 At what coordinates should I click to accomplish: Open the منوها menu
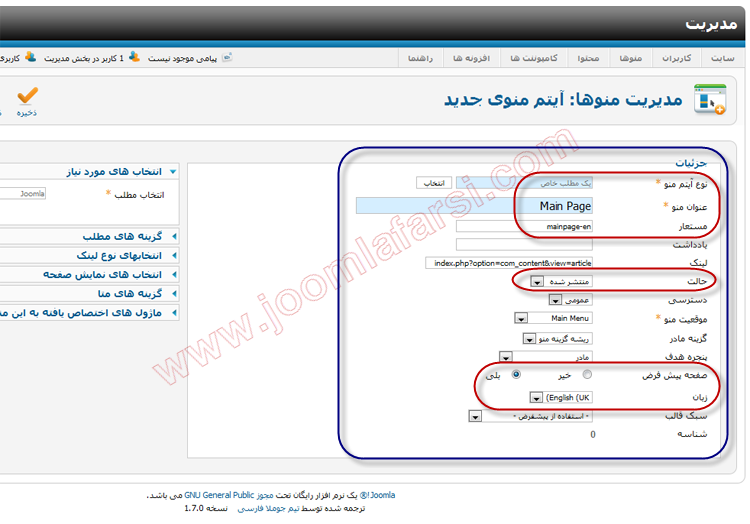coord(631,58)
